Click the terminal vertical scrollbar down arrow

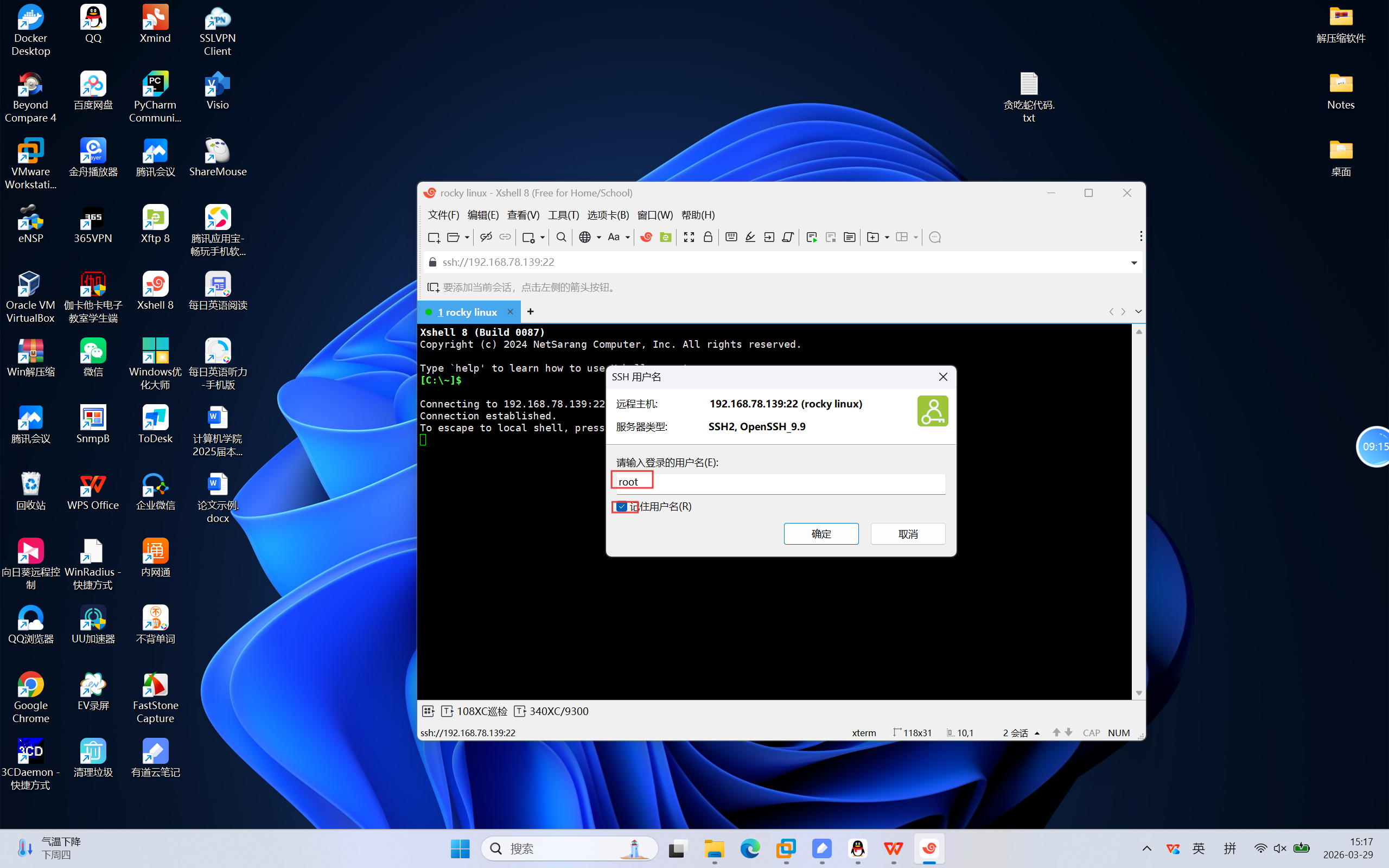1139,693
